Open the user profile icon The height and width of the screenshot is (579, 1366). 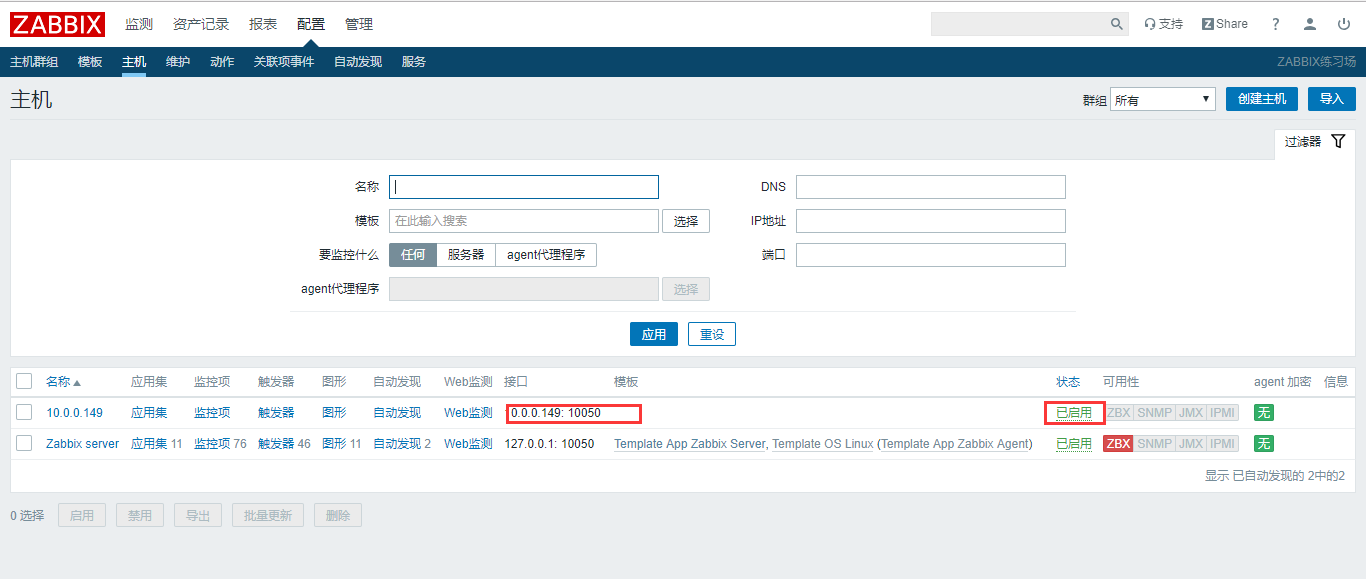pos(1310,24)
